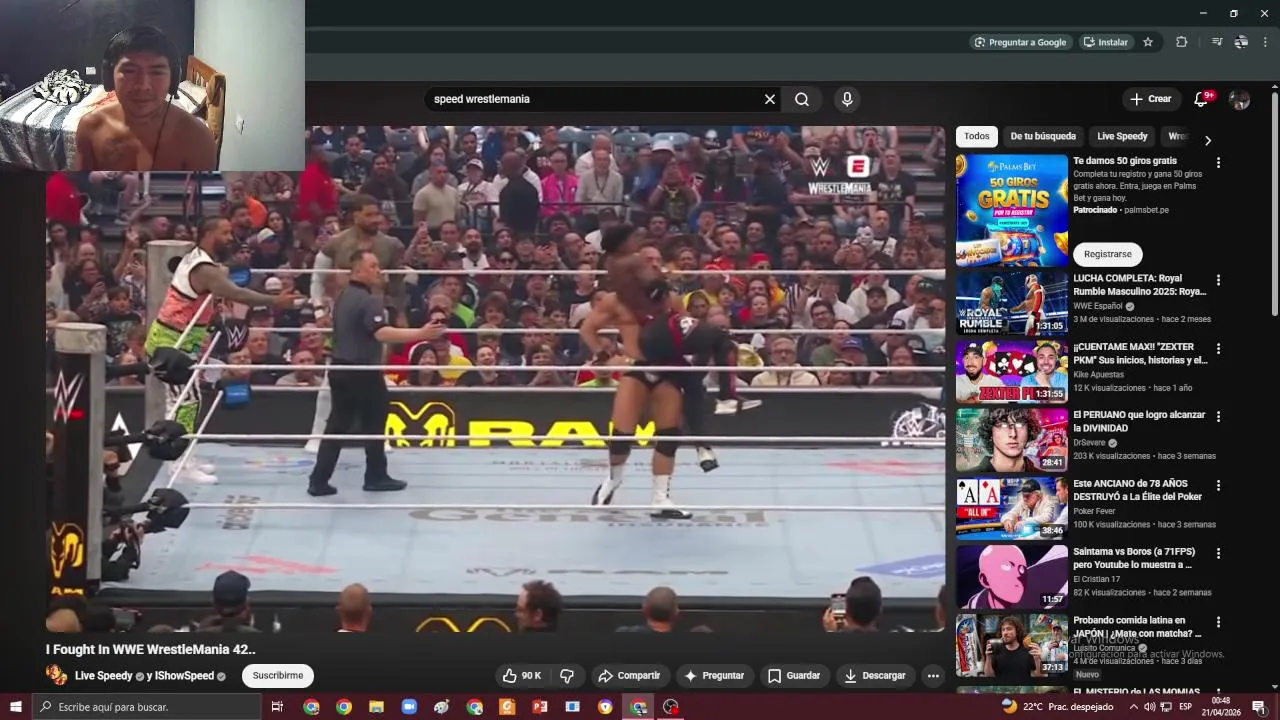This screenshot has width=1280, height=720.
Task: Select the Todos filter chip
Action: [x=977, y=137]
